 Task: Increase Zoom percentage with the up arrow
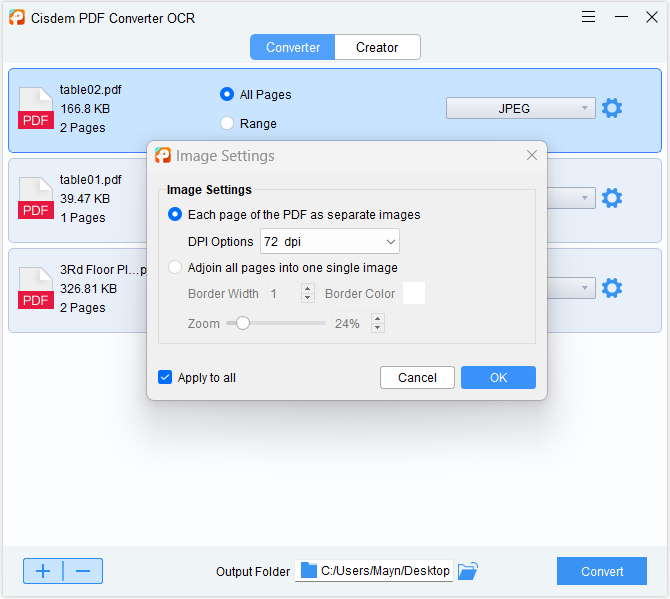(x=378, y=319)
